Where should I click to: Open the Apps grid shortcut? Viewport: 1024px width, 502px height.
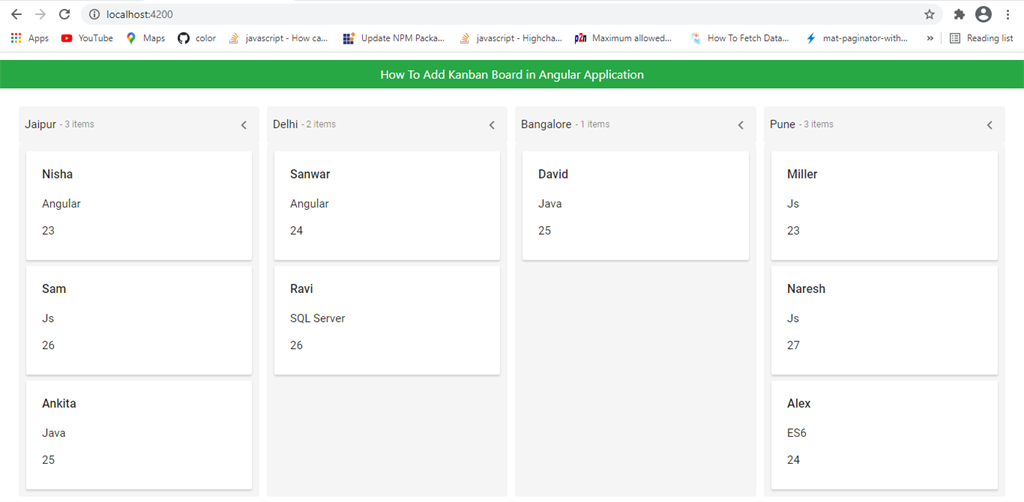29,38
